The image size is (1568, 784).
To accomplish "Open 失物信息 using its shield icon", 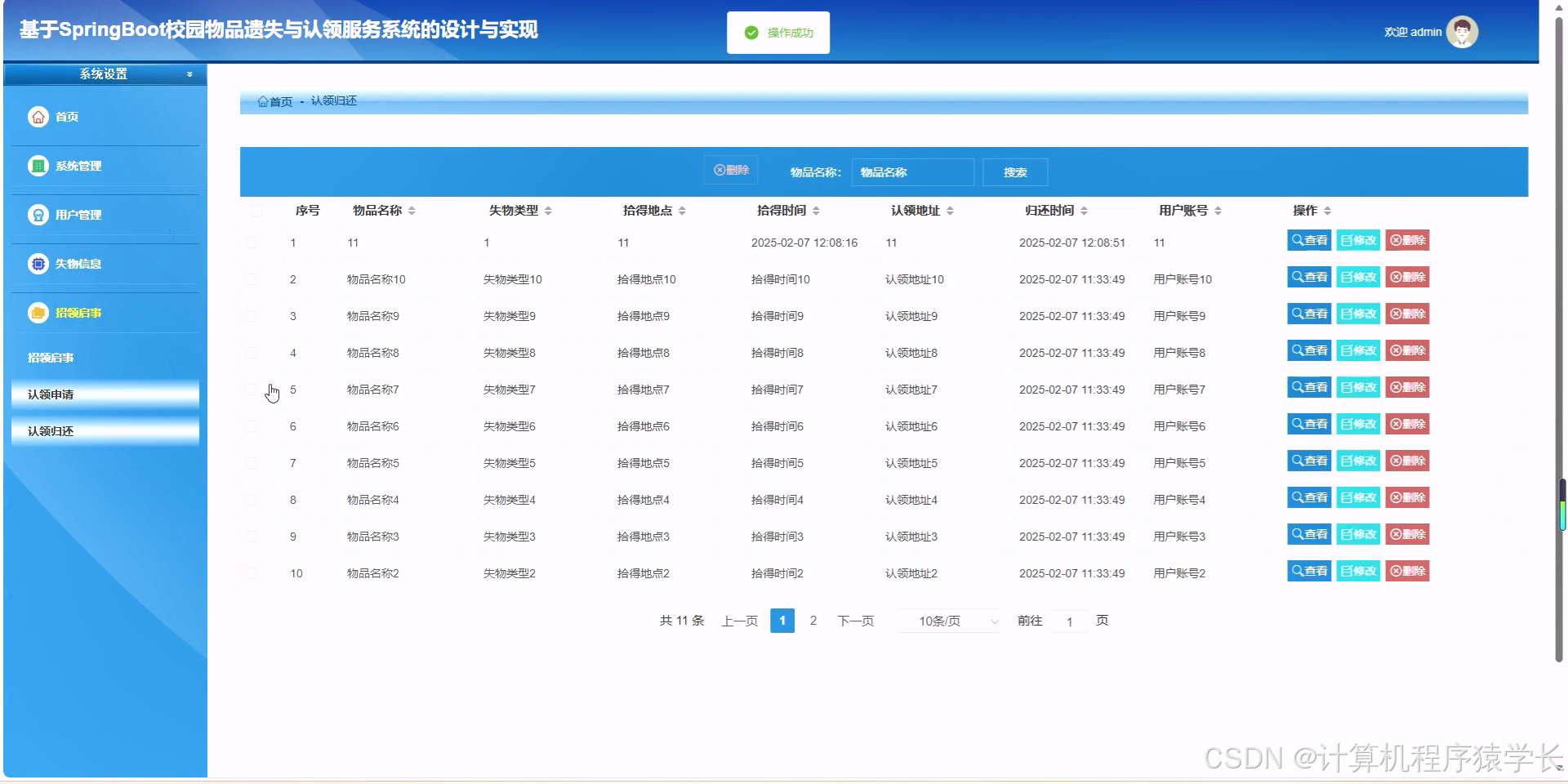I will tap(38, 264).
